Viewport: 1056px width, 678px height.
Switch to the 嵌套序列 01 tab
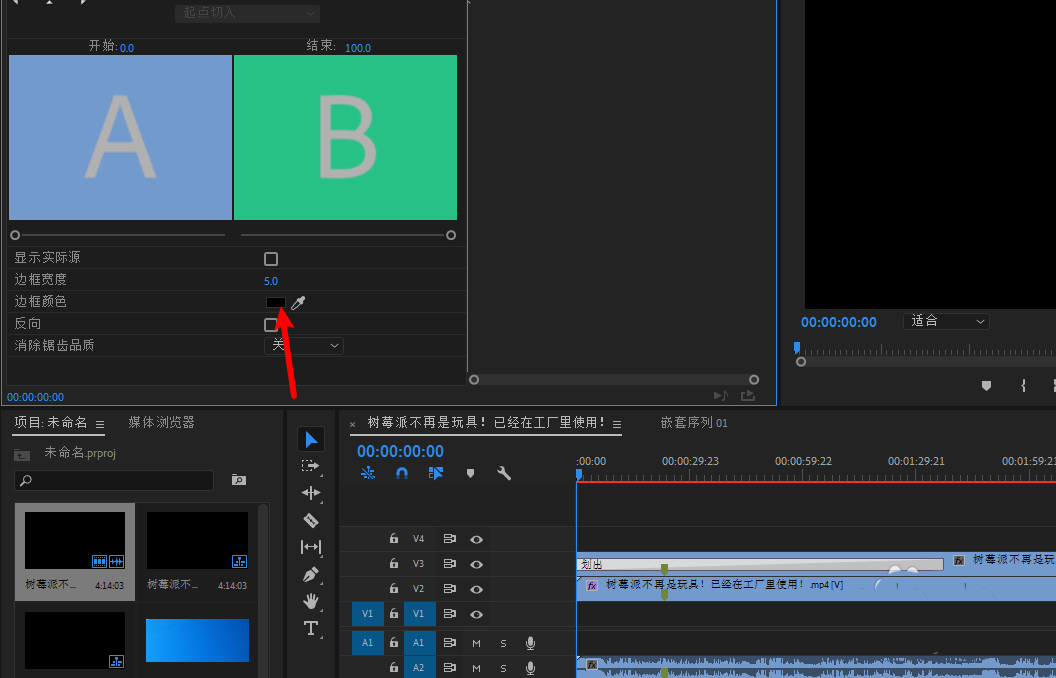[x=694, y=423]
